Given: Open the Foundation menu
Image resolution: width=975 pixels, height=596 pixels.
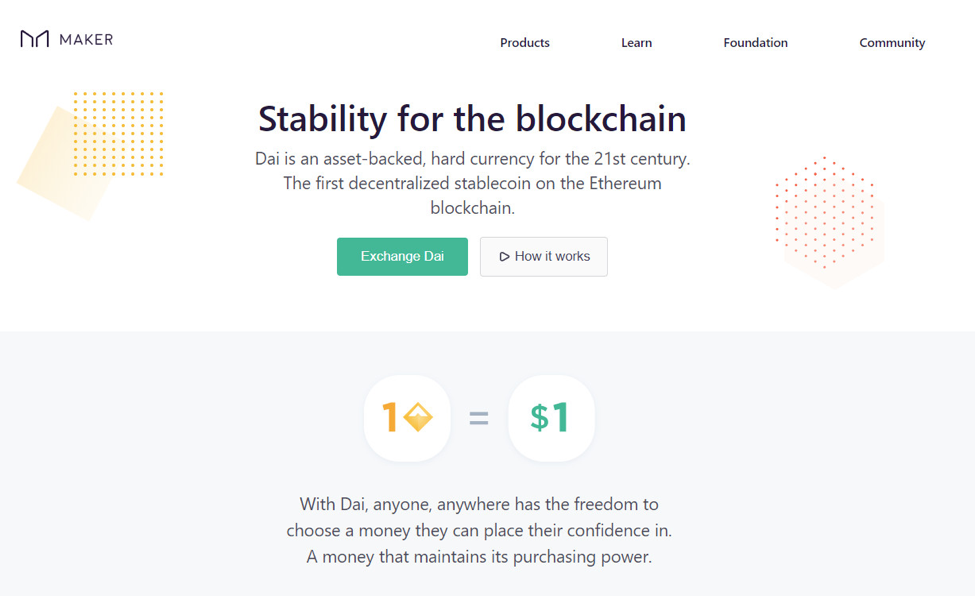Looking at the screenshot, I should [x=756, y=42].
